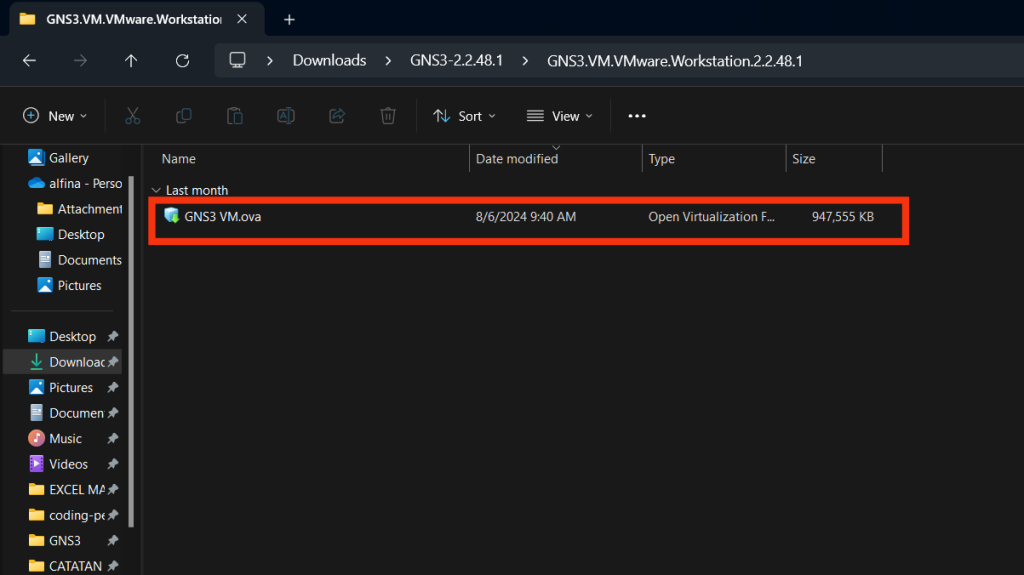Screen dimensions: 1024x575
Task: Navigate back with the back arrow
Action: (29, 61)
